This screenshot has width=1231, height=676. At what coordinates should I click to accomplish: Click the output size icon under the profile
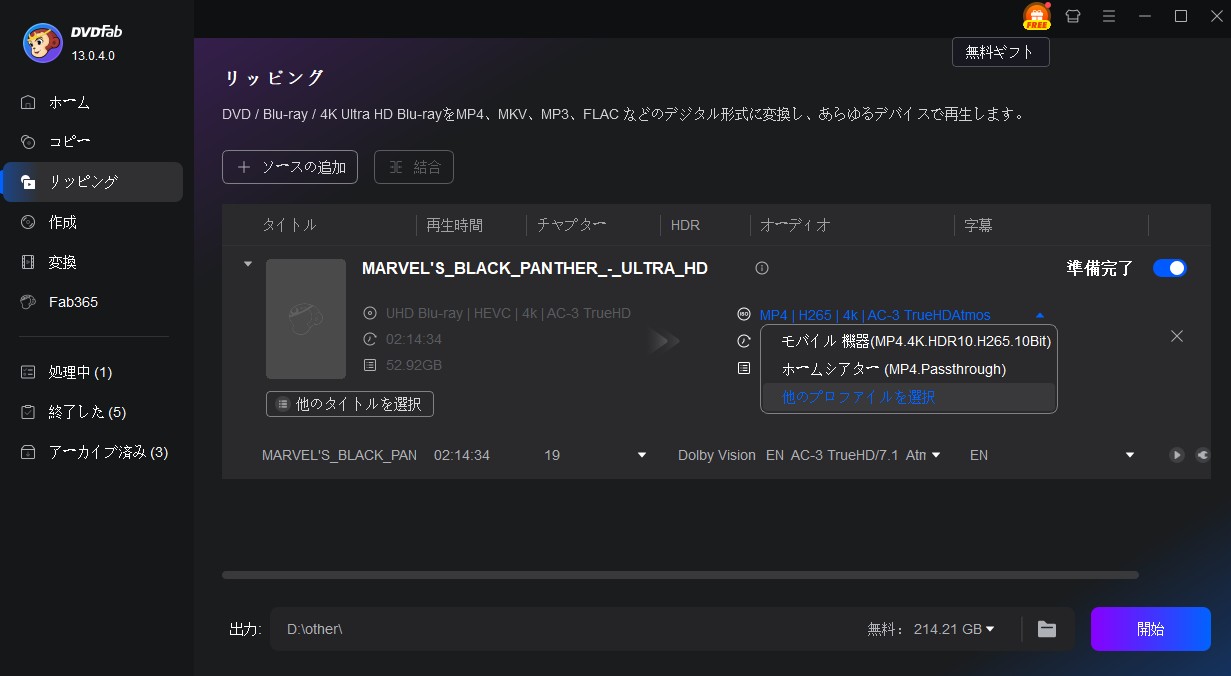[743, 368]
